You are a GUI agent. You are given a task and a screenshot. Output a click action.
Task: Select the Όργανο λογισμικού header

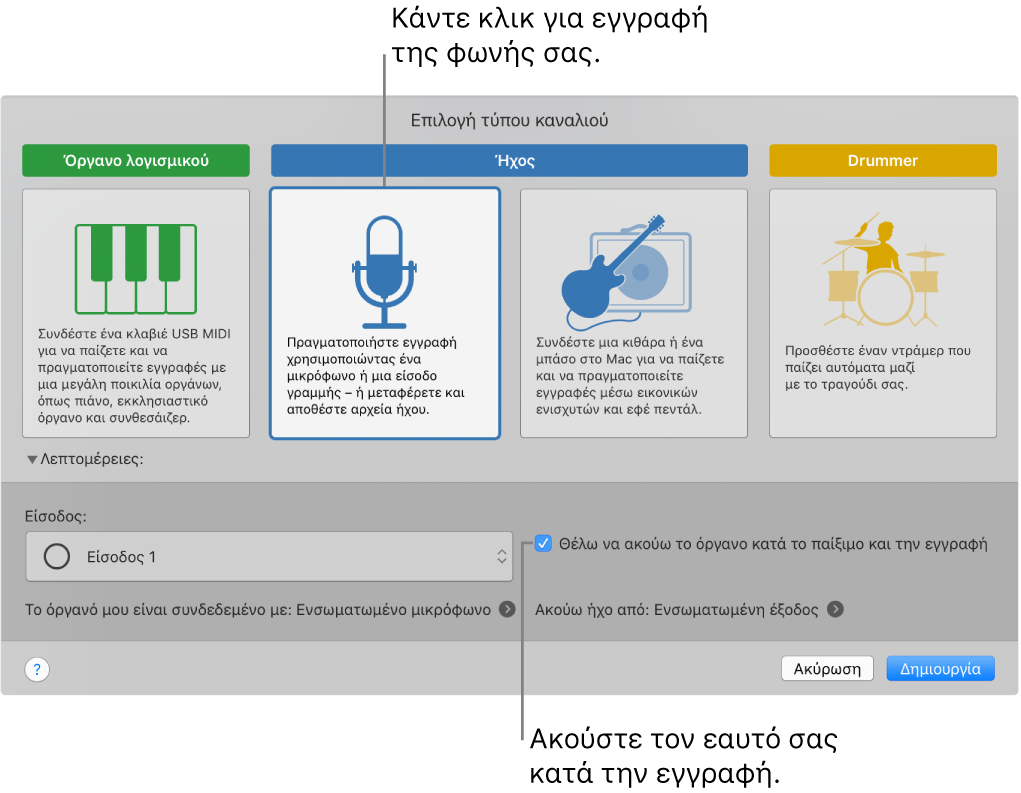136,159
